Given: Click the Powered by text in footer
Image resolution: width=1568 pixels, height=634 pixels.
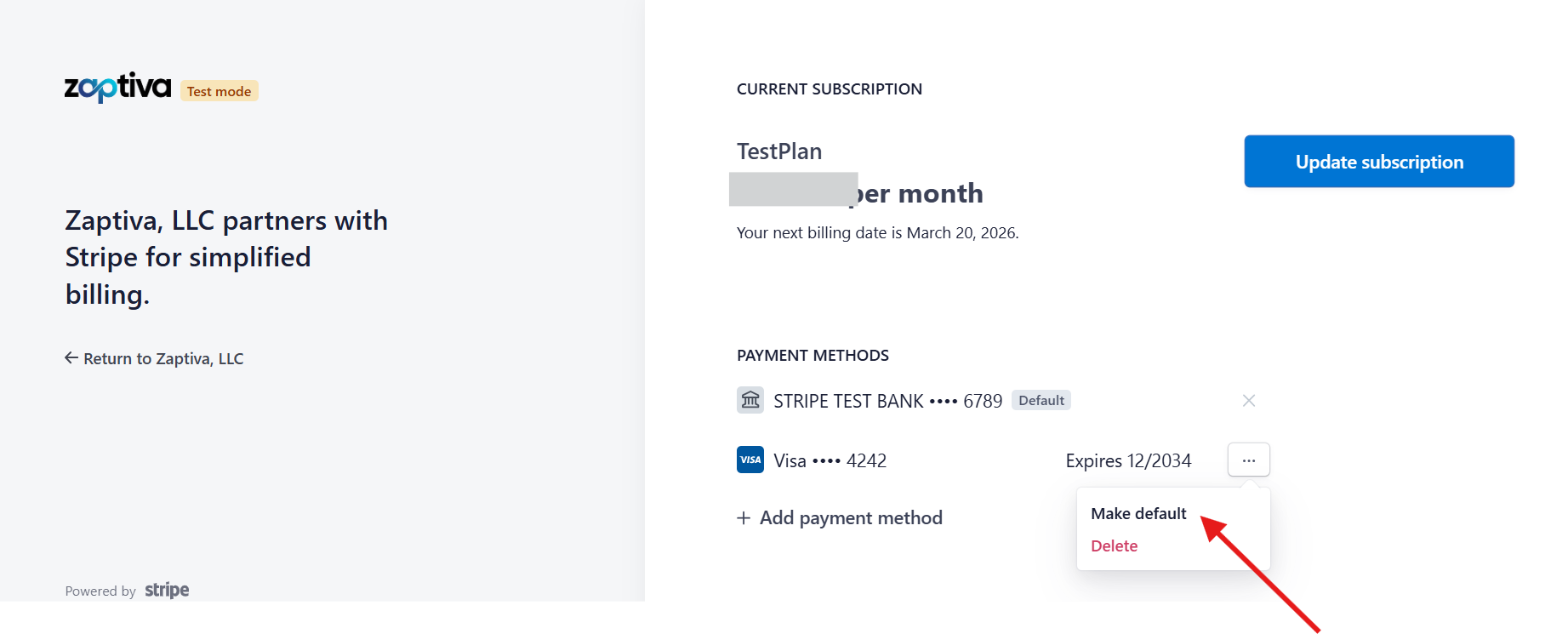Looking at the screenshot, I should pos(100,591).
